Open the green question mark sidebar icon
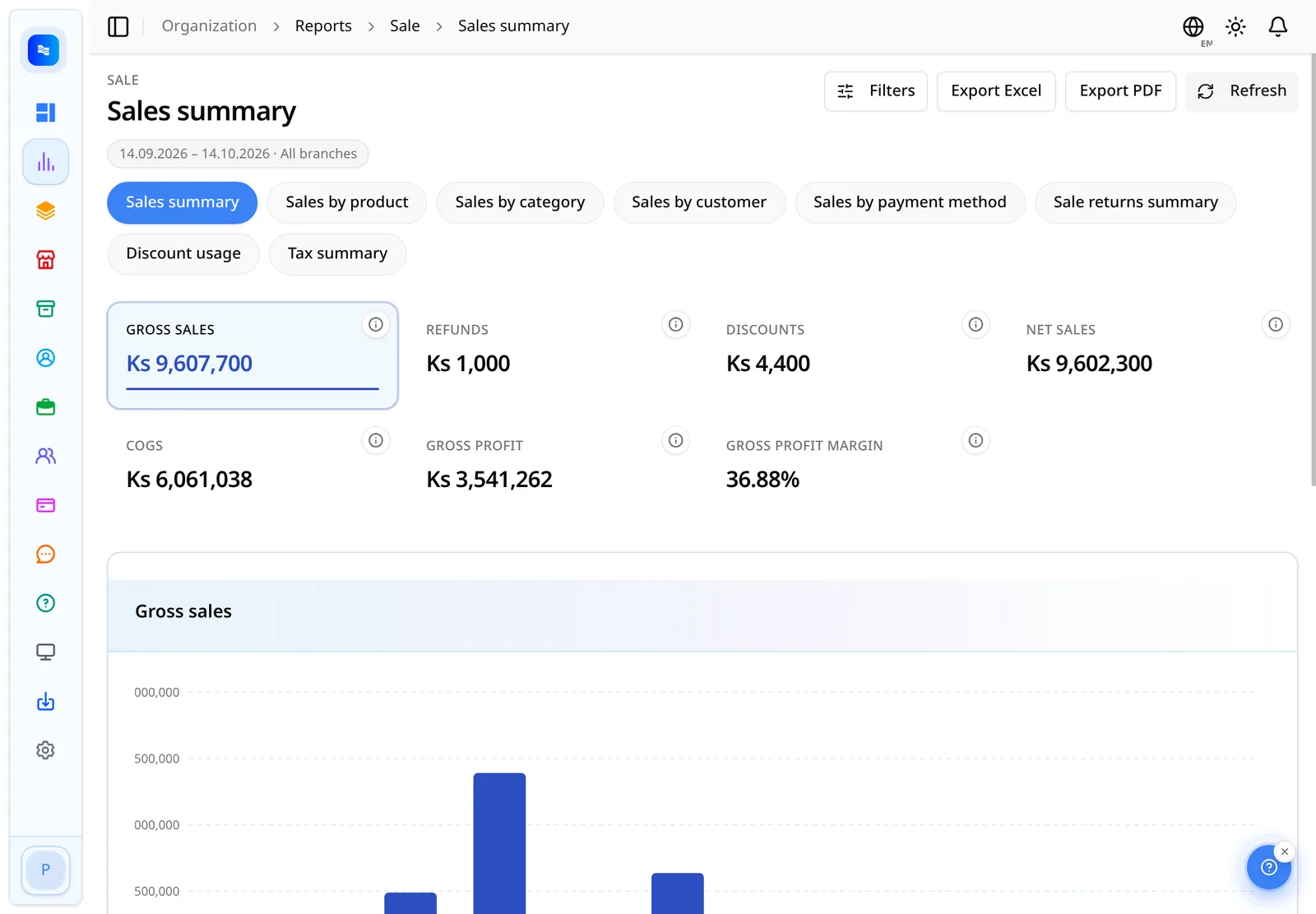Image resolution: width=1316 pixels, height=914 pixels. coord(46,603)
